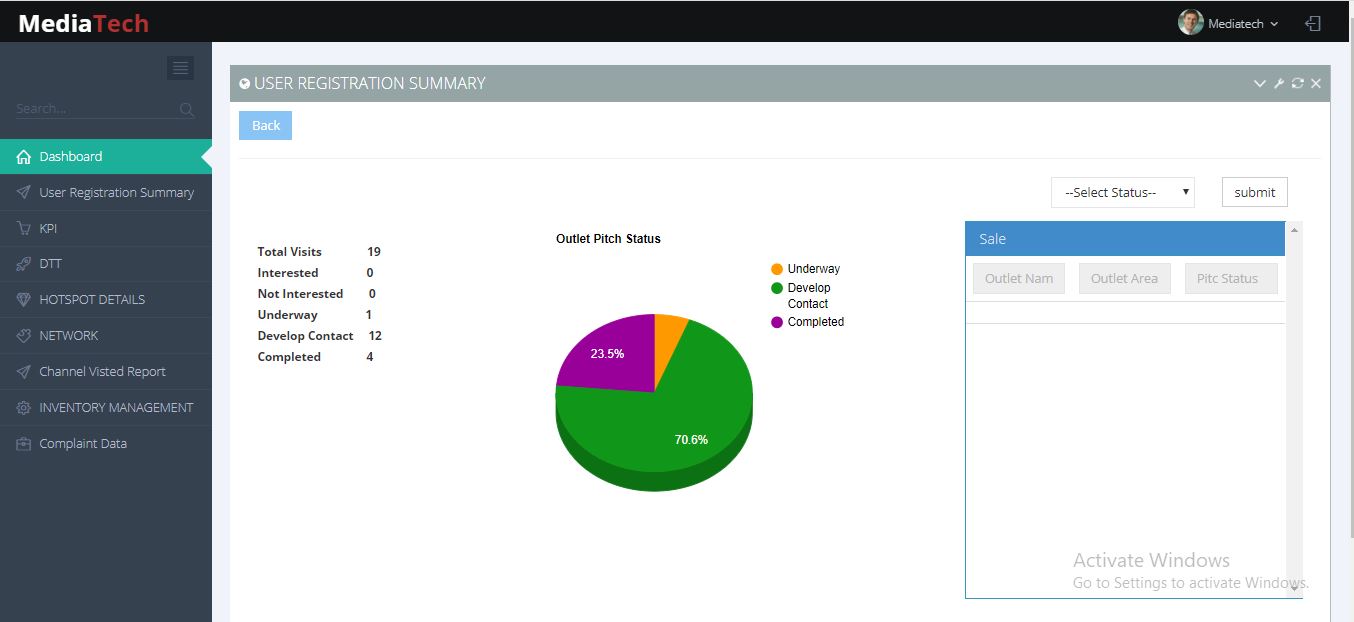Click the hamburger menu toggle in sidebar
This screenshot has height=622, width=1354.
click(180, 68)
